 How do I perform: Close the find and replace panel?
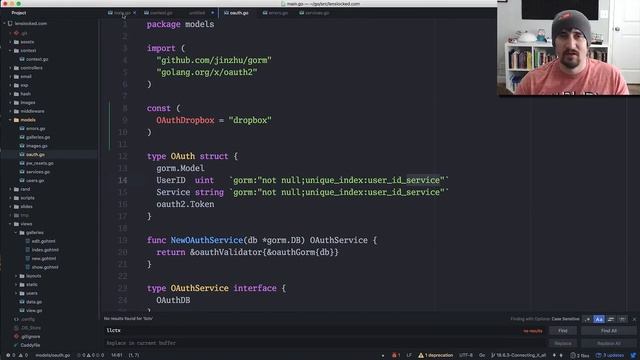click(634, 319)
